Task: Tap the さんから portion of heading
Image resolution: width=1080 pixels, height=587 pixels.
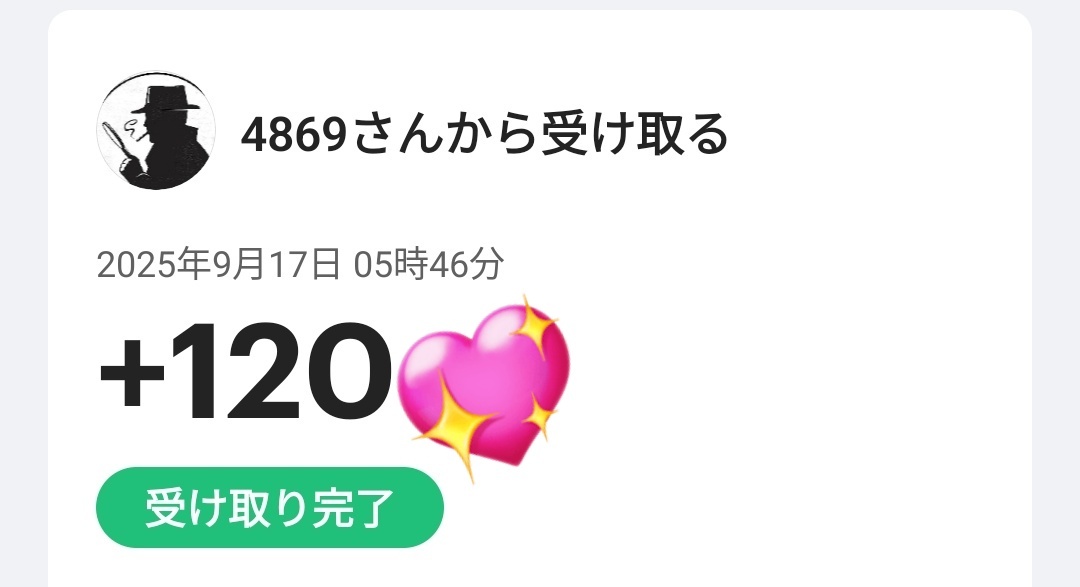Action: [x=444, y=134]
